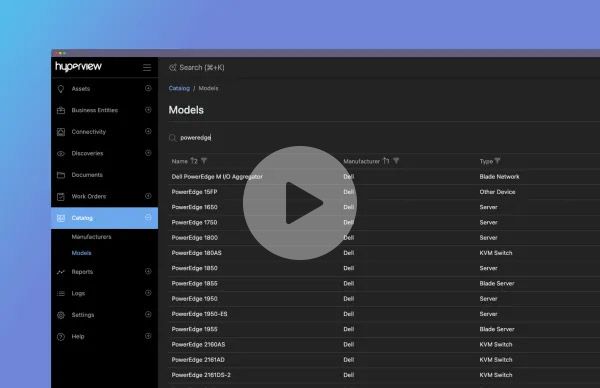Image resolution: width=600 pixels, height=388 pixels.
Task: Click the Models breadcrumb text
Action: (x=208, y=88)
